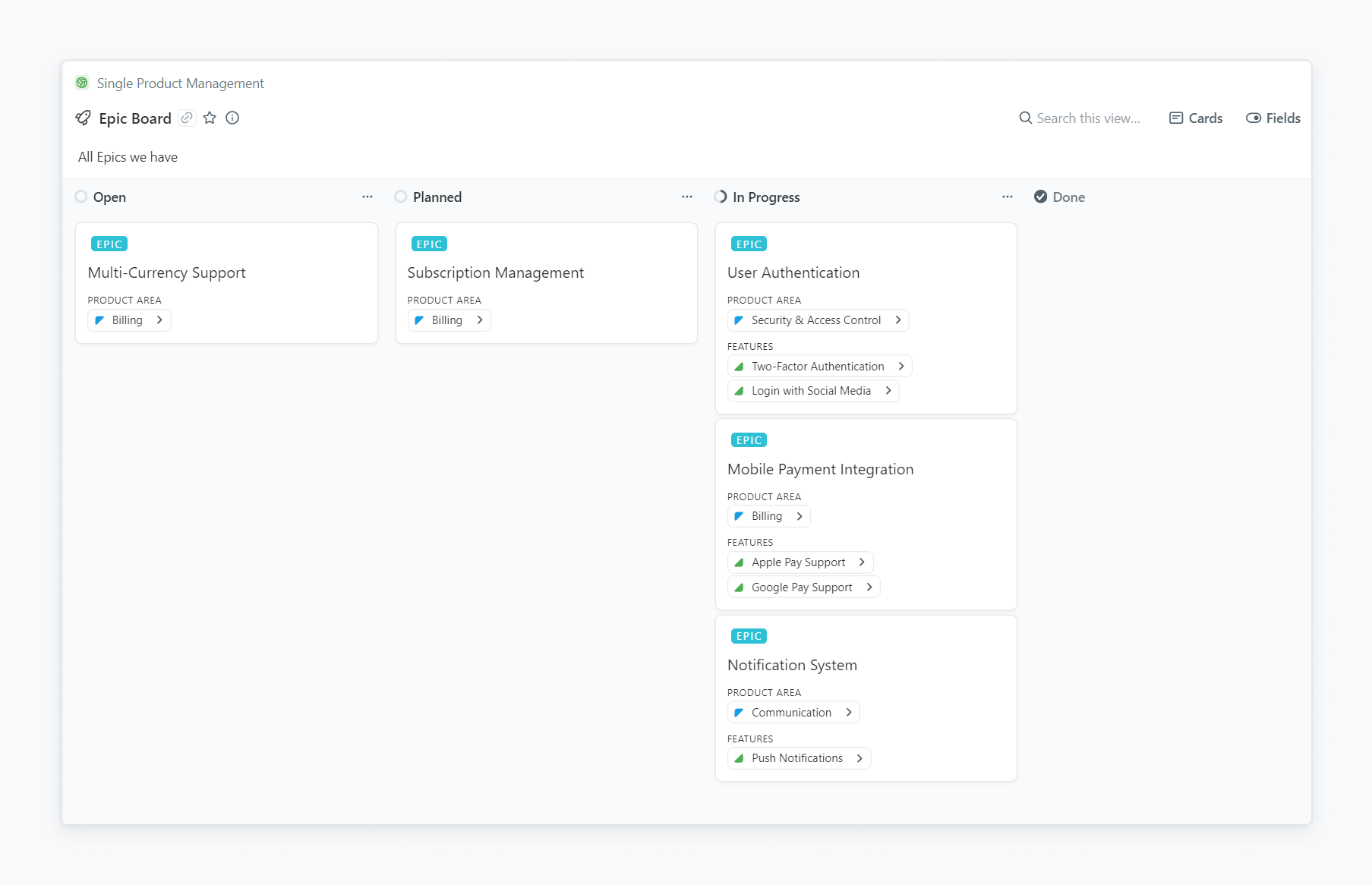Click the copy link icon beside Epic Board
Viewport: 1372px width, 885px height.
pos(187,118)
